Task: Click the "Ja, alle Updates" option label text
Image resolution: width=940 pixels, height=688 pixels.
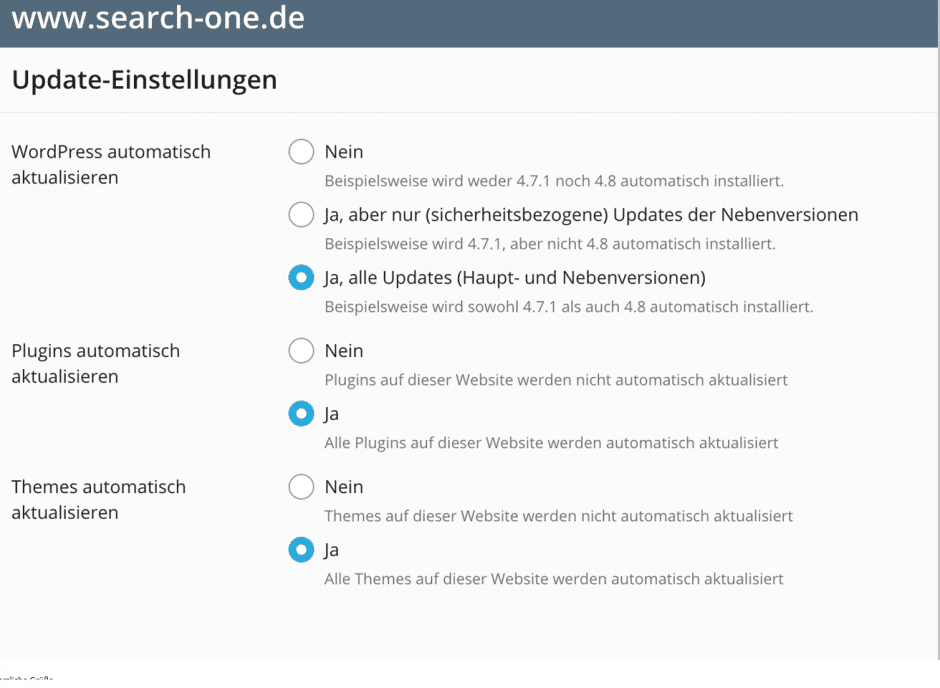Action: pyautogui.click(x=515, y=277)
